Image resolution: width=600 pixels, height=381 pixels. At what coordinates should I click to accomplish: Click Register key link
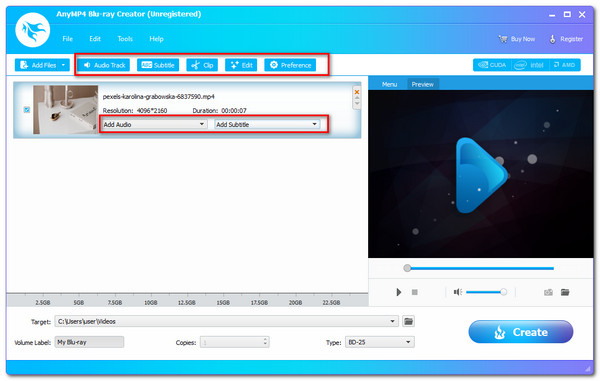point(566,39)
